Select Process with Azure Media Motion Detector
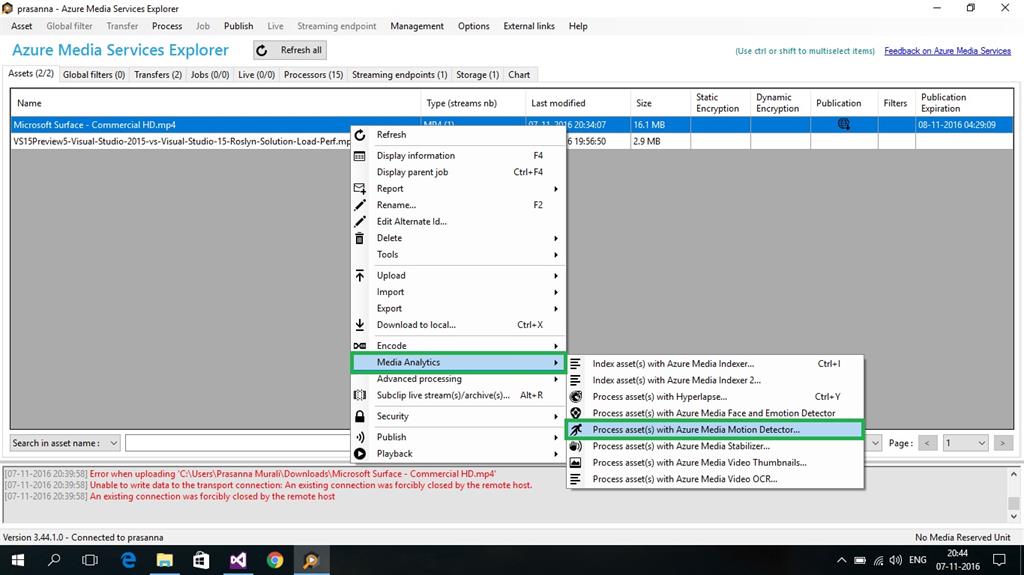The height and width of the screenshot is (575, 1024). point(696,430)
